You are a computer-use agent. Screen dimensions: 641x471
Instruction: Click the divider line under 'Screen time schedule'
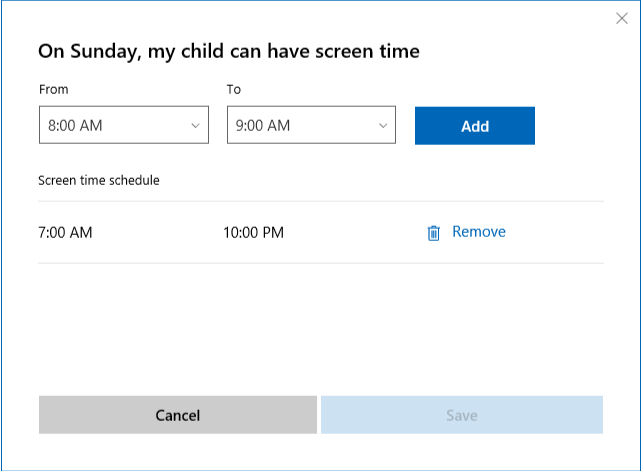coord(320,201)
